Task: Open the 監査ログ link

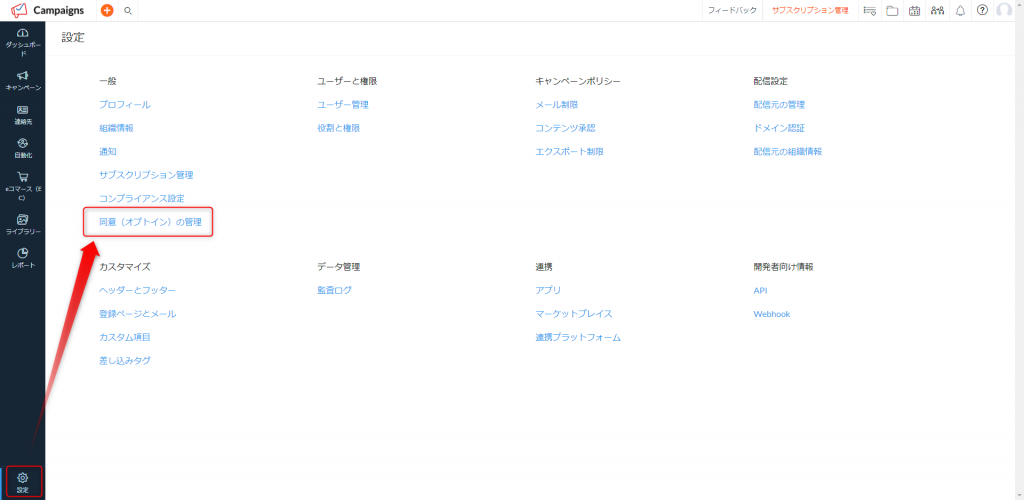Action: [334, 290]
